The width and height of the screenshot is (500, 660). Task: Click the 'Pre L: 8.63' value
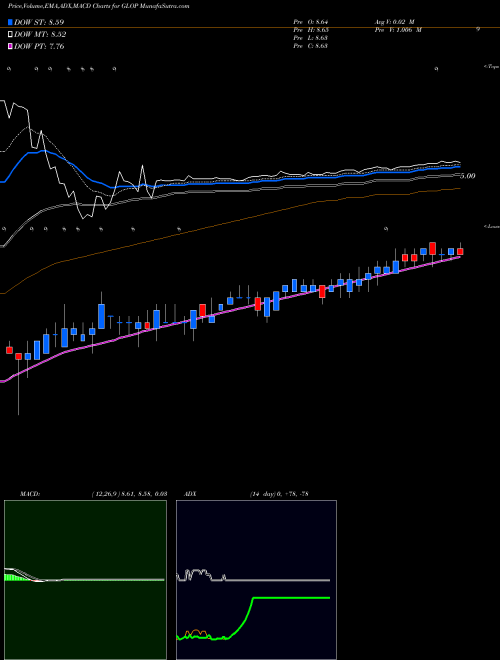coord(311,38)
